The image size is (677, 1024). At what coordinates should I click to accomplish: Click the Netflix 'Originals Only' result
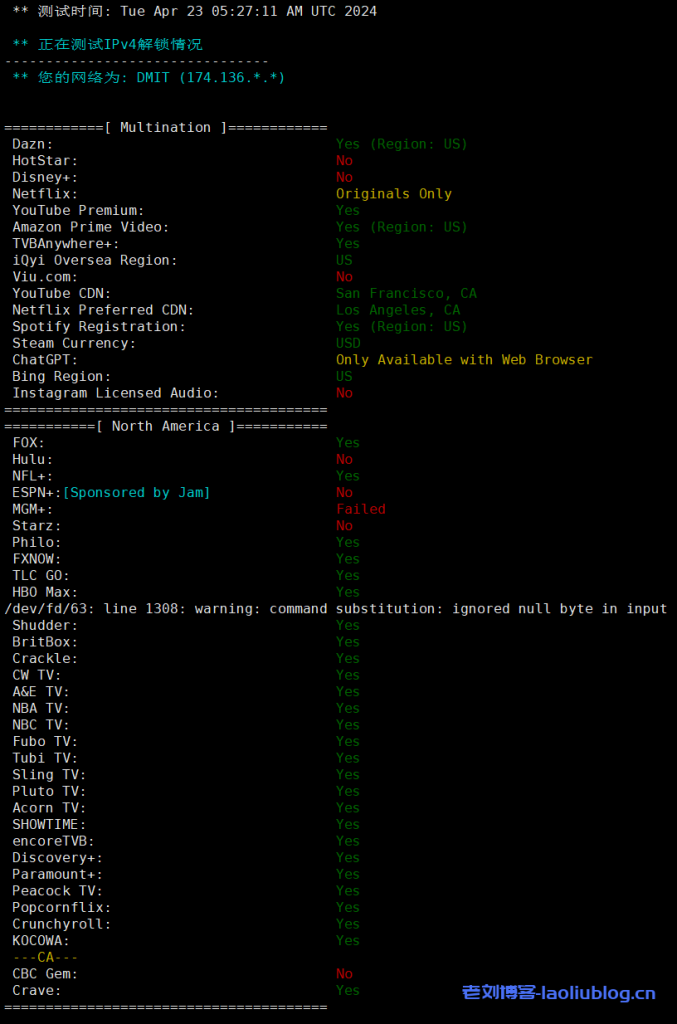pyautogui.click(x=393, y=194)
